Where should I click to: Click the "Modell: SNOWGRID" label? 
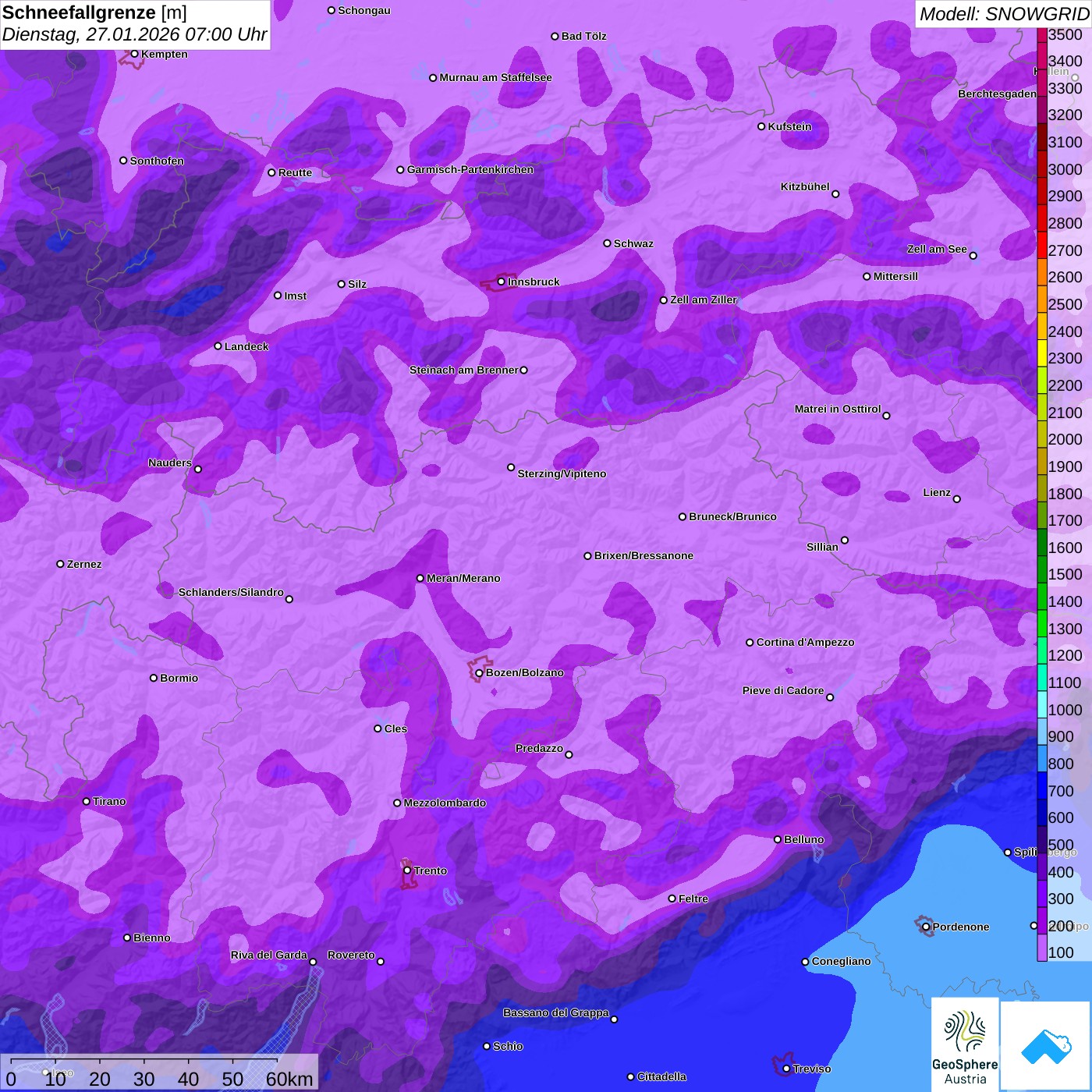[1004, 14]
